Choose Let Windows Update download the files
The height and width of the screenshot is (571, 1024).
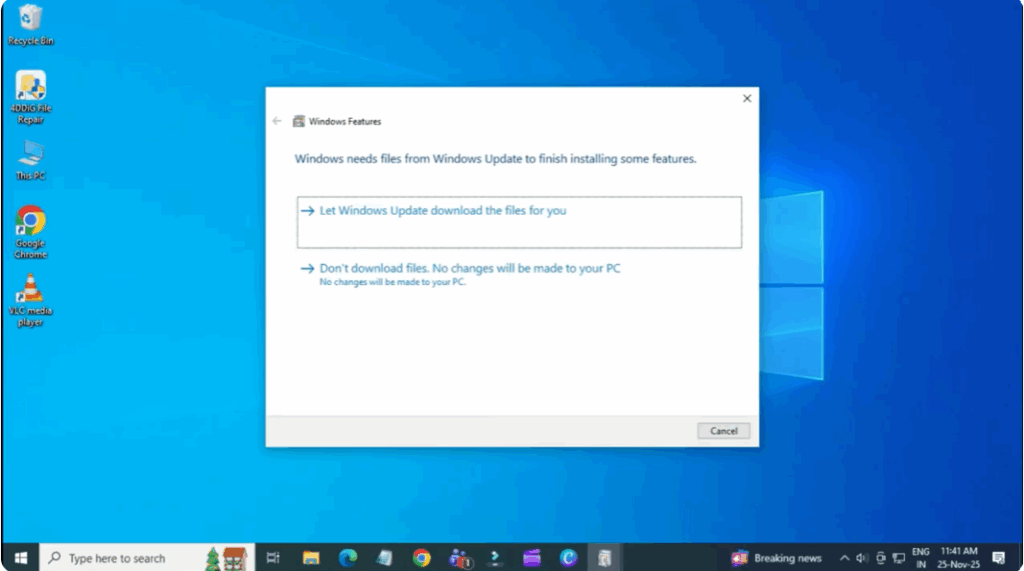click(x=519, y=222)
